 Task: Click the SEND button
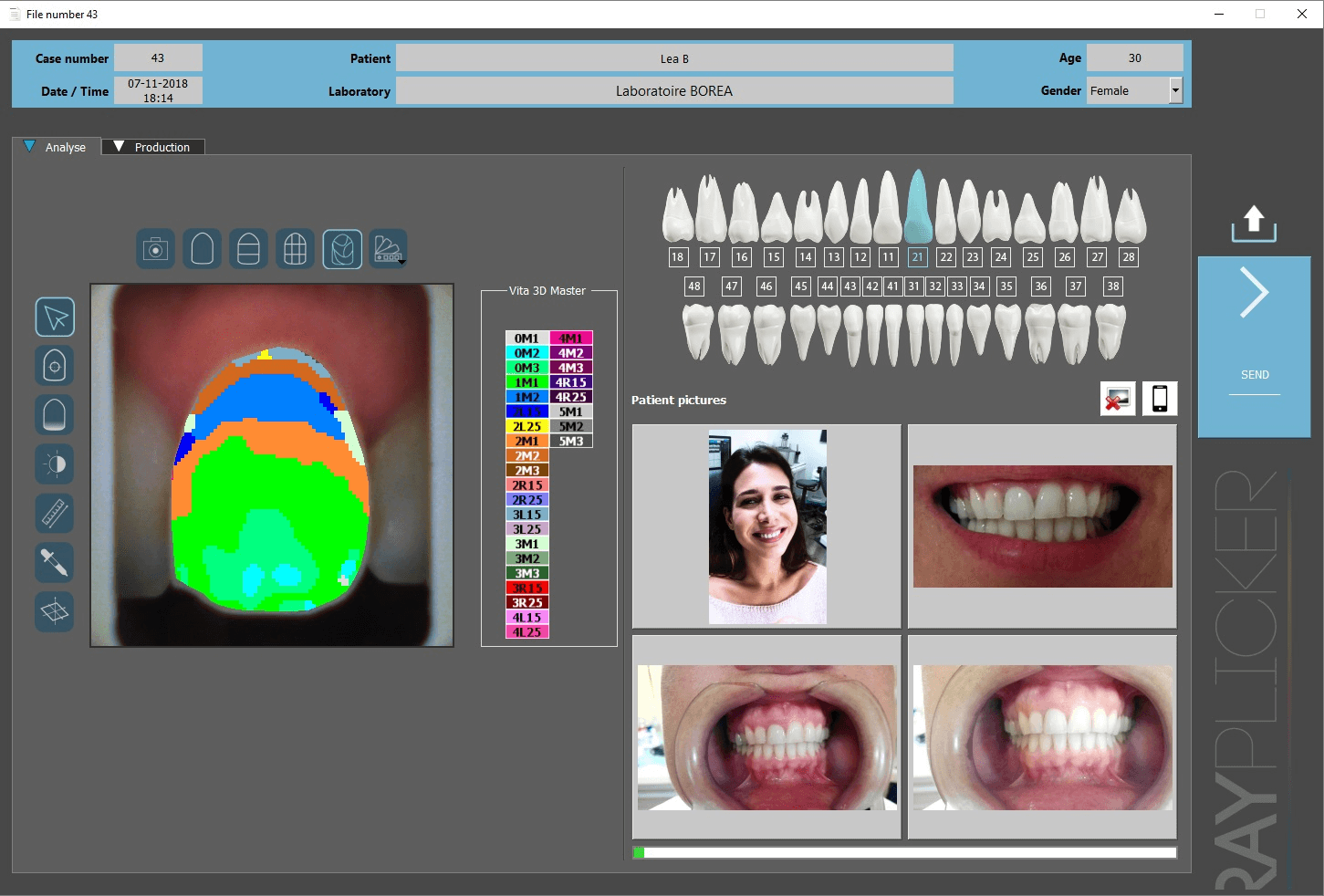tap(1254, 347)
